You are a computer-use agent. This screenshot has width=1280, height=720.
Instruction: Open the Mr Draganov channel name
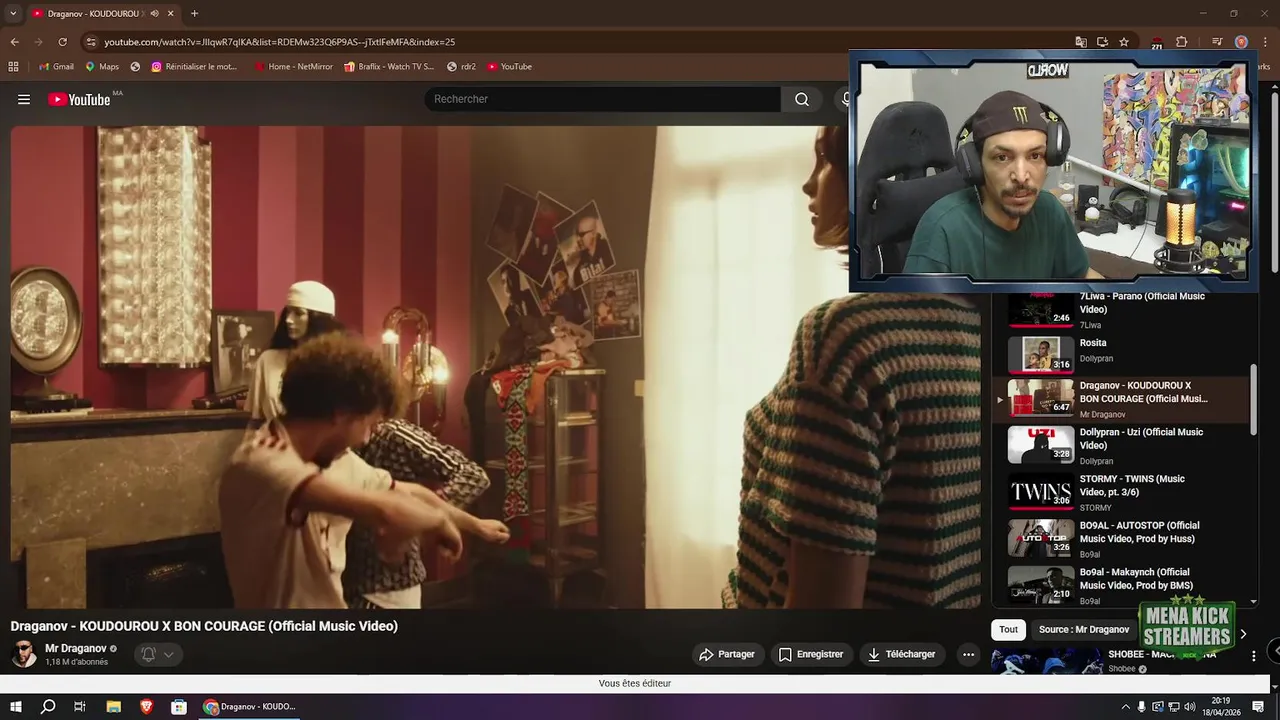pos(76,649)
